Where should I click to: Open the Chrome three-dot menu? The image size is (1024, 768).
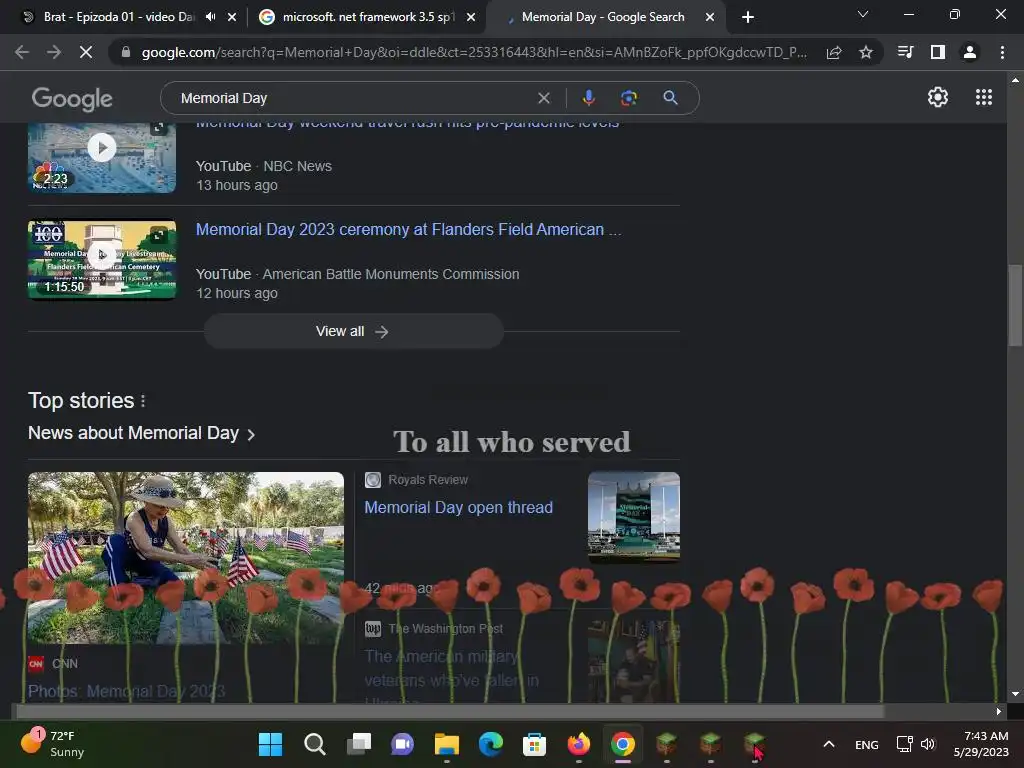click(1002, 52)
